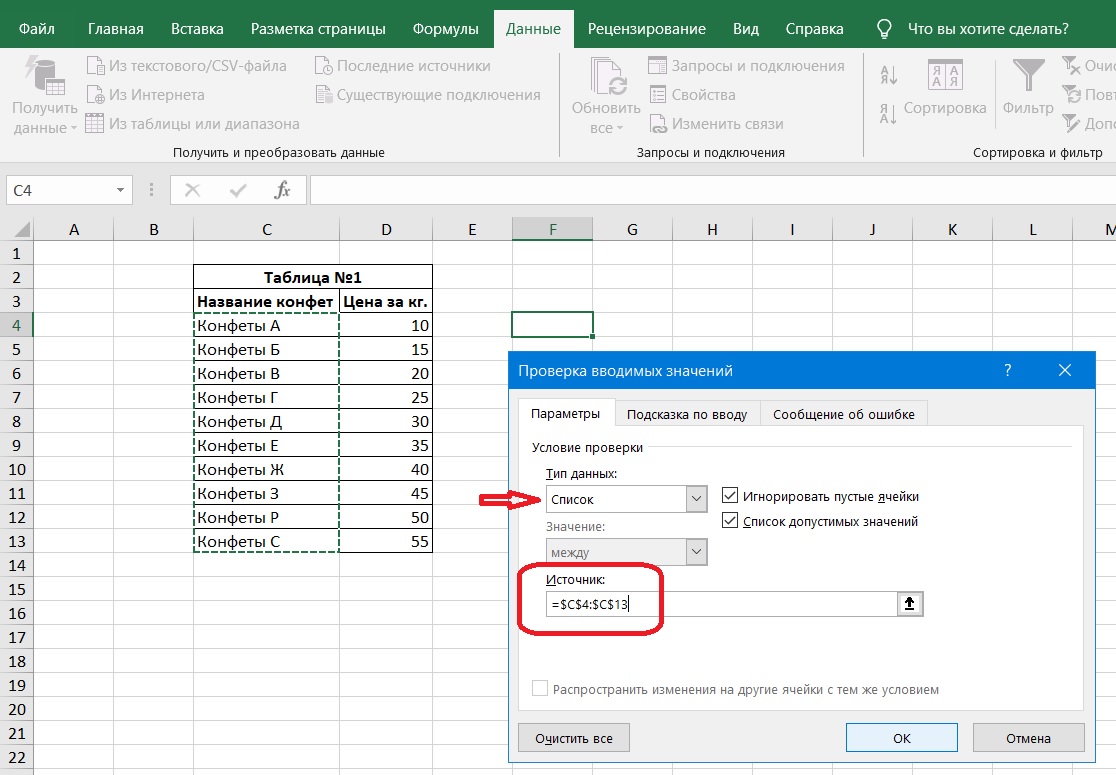Click Обновить все refresh icon

pyautogui.click(x=607, y=75)
